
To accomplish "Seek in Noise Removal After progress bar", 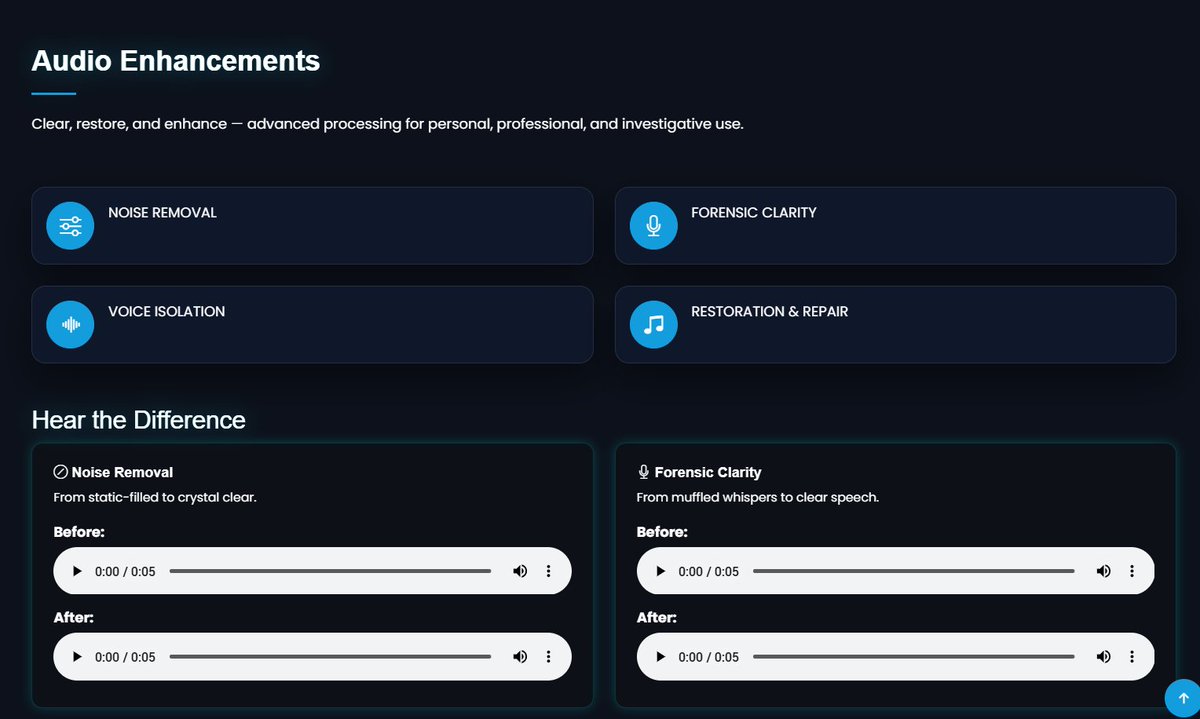I will (x=330, y=657).
